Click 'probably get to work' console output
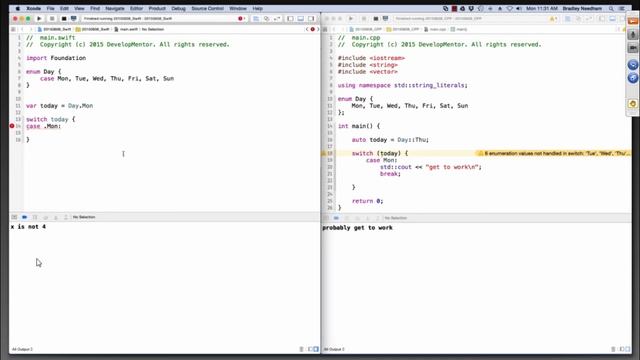640x360 pixels. pos(358,228)
